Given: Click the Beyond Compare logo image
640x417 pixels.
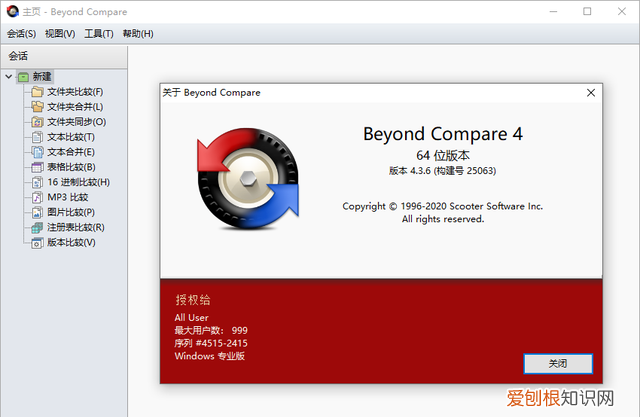Looking at the screenshot, I should pyautogui.click(x=248, y=178).
